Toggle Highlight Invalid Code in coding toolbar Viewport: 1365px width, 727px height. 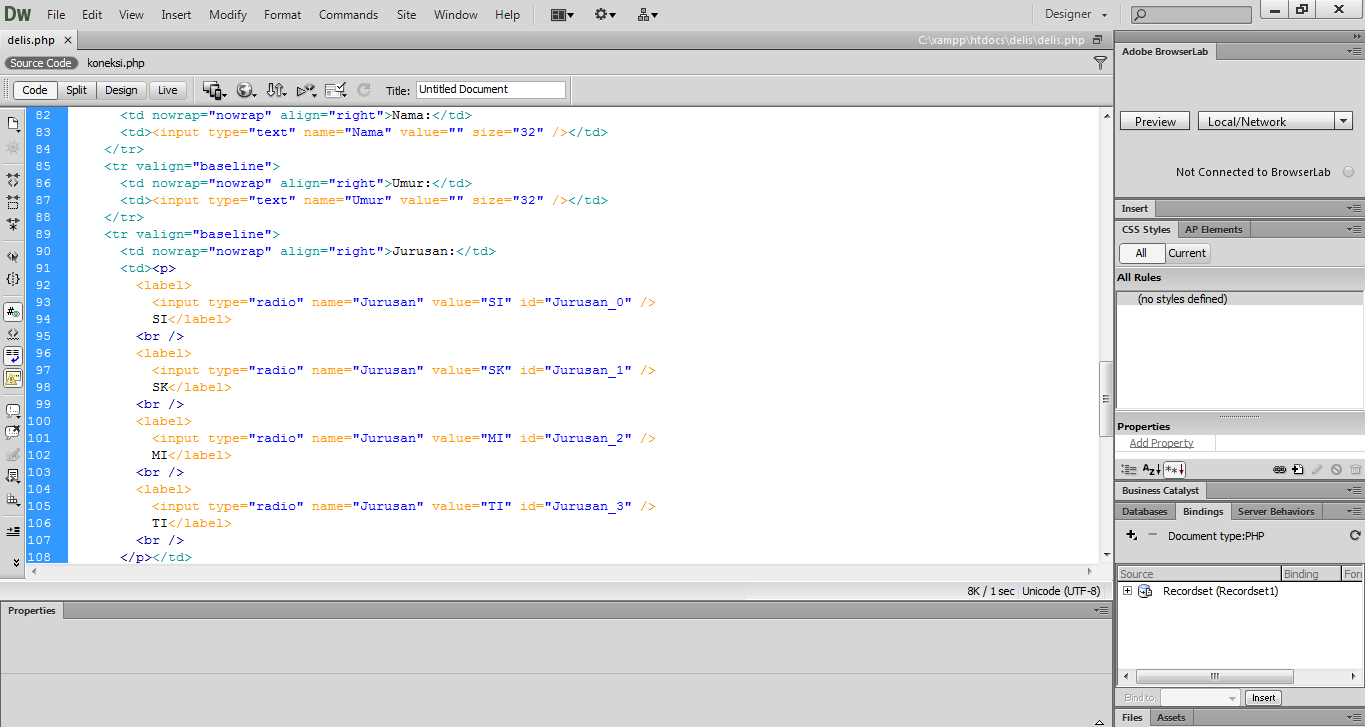(12, 333)
